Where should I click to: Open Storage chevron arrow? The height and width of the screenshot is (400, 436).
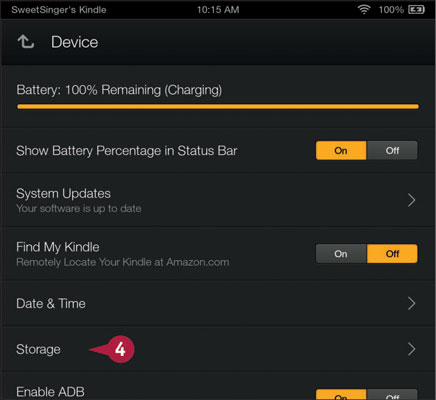pos(412,349)
